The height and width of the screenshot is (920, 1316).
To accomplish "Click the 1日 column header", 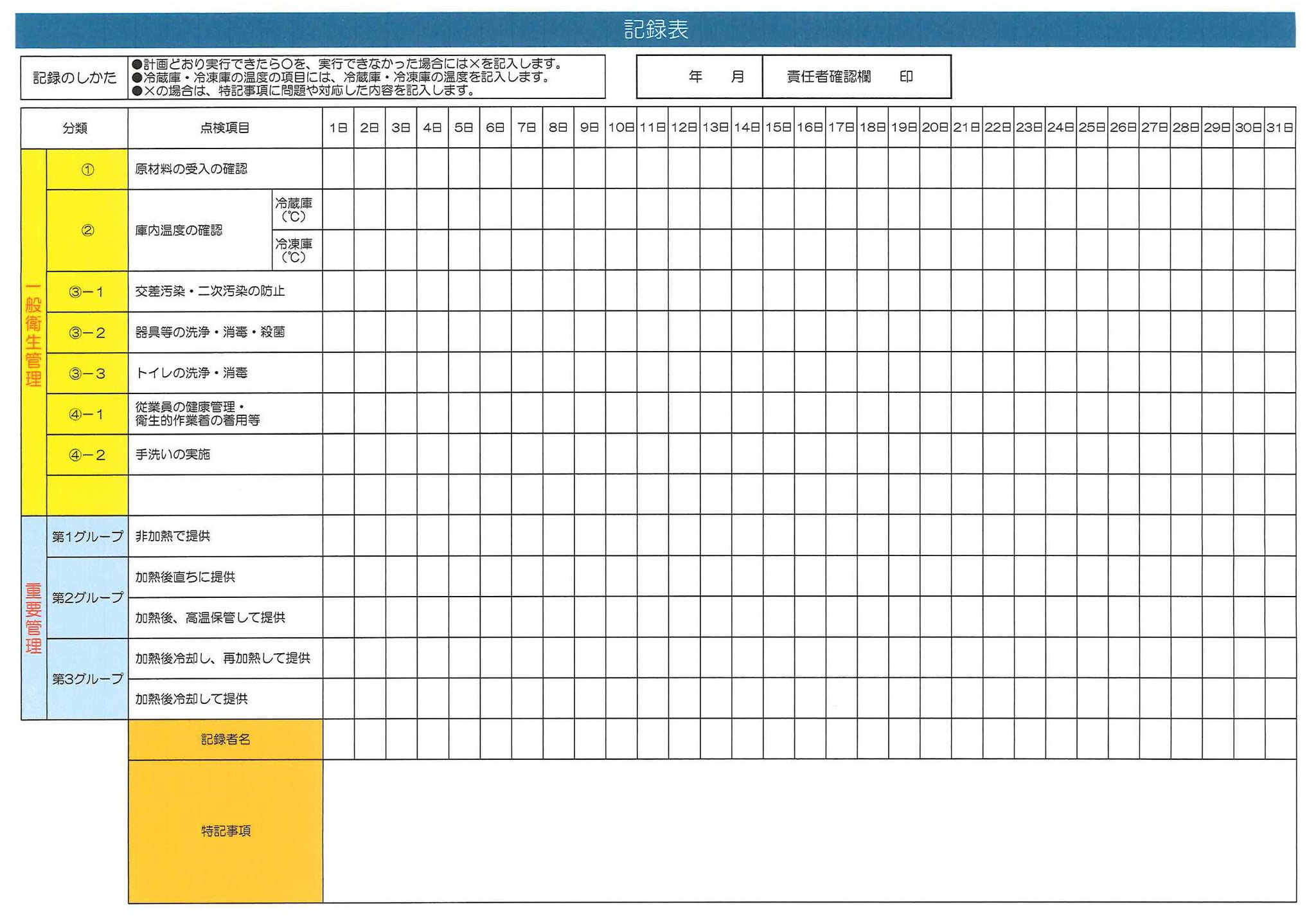I will click(338, 128).
